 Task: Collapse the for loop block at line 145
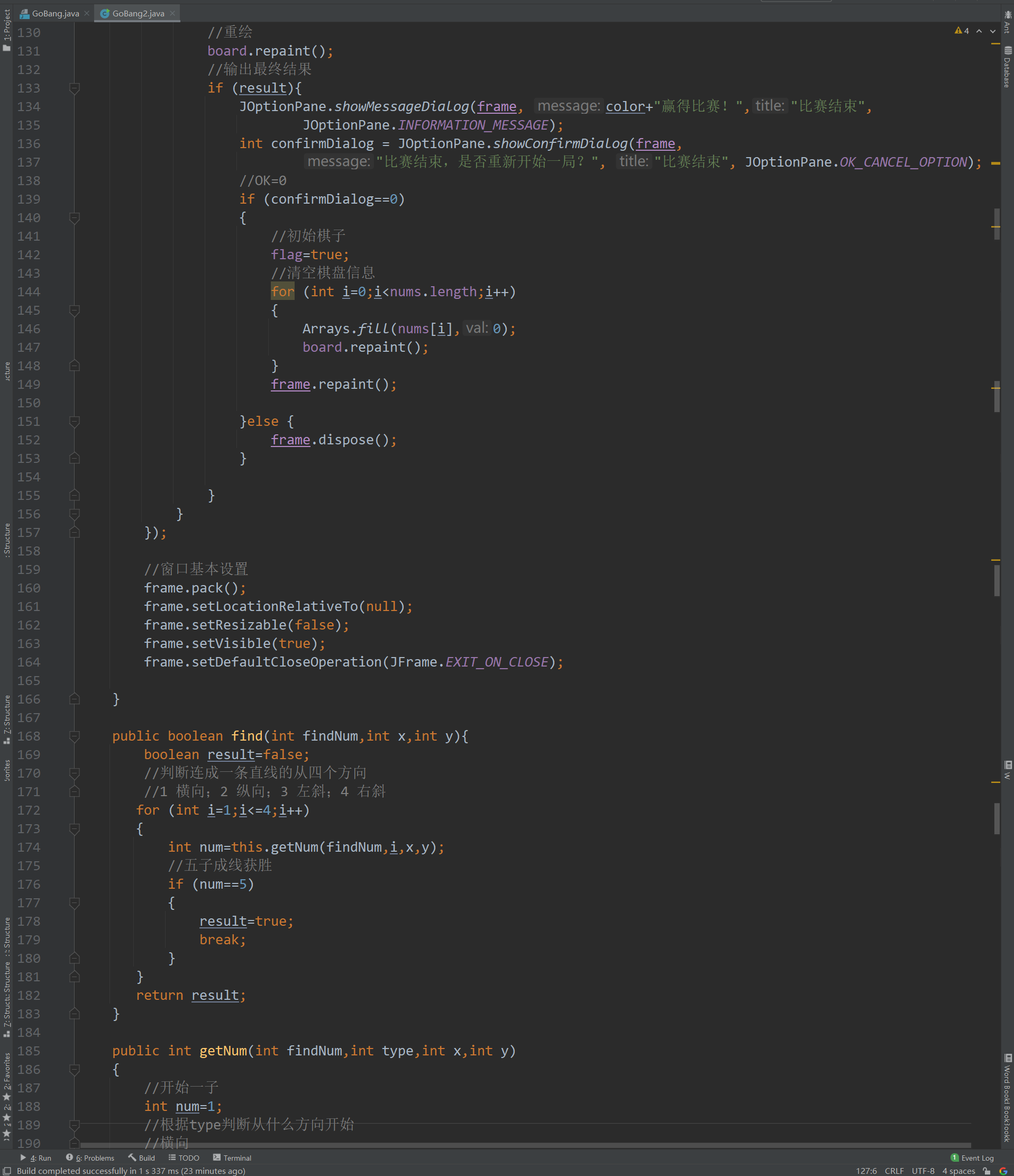click(x=75, y=311)
